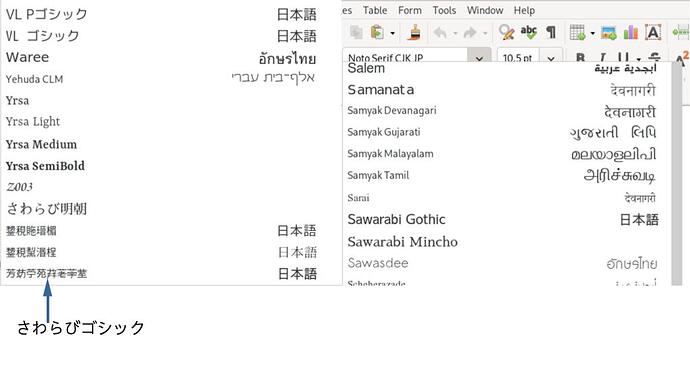690x368 pixels.
Task: Run the abc spelling check icon
Action: 529,32
